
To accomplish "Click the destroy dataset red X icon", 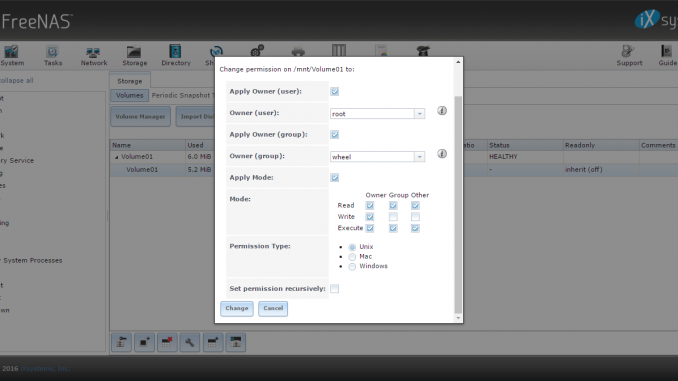I will point(167,342).
